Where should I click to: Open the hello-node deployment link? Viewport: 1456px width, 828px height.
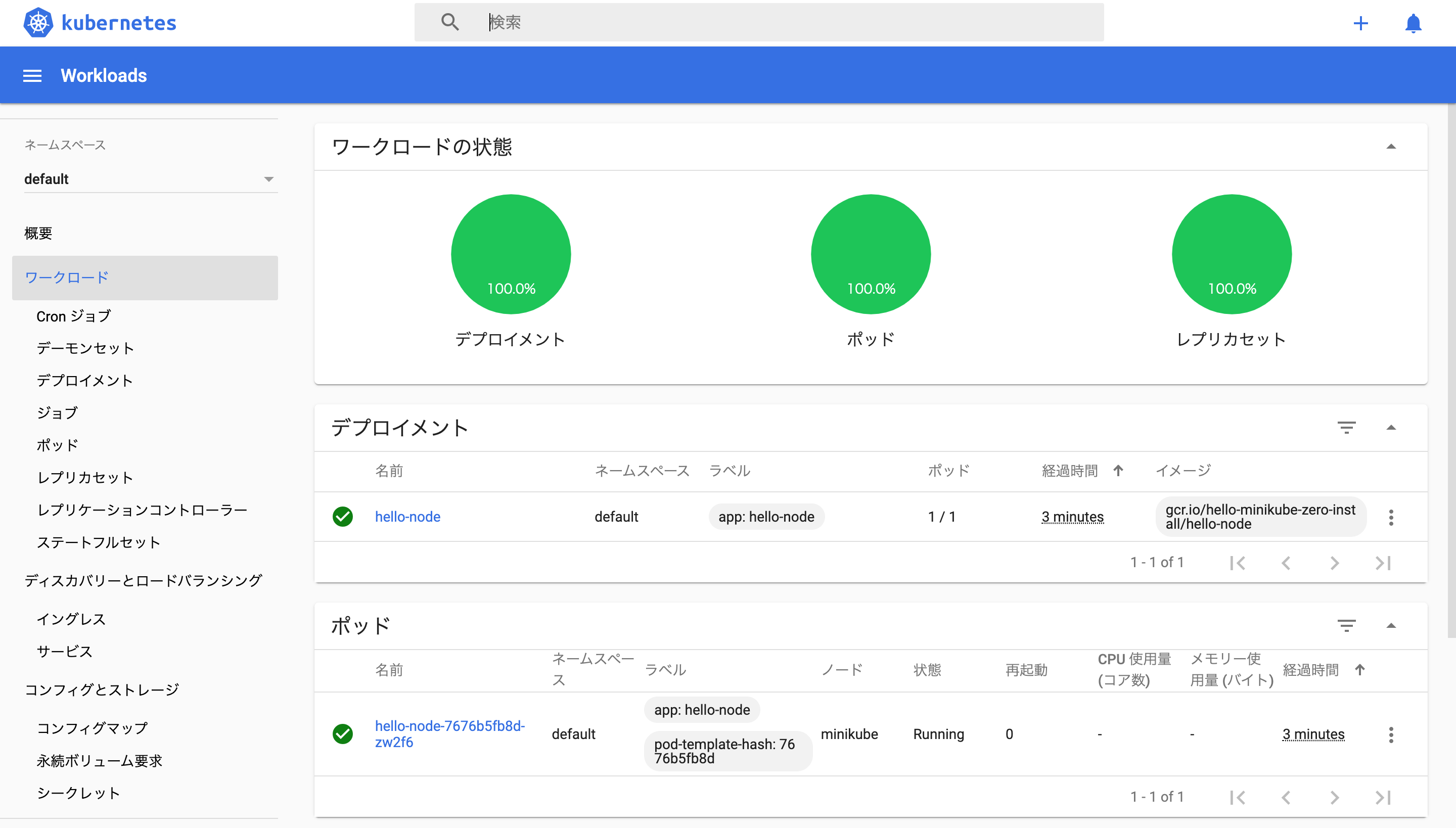[x=407, y=517]
